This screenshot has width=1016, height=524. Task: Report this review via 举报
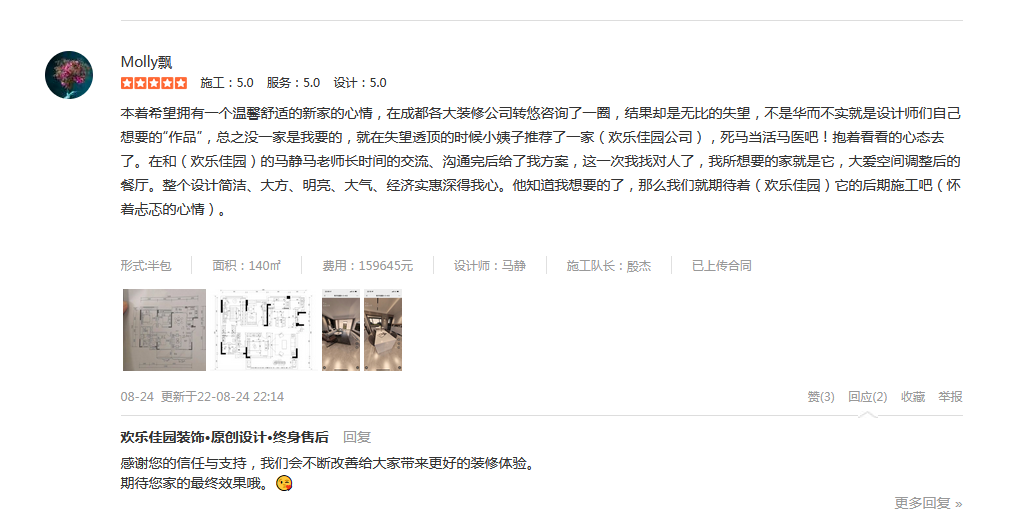(951, 396)
